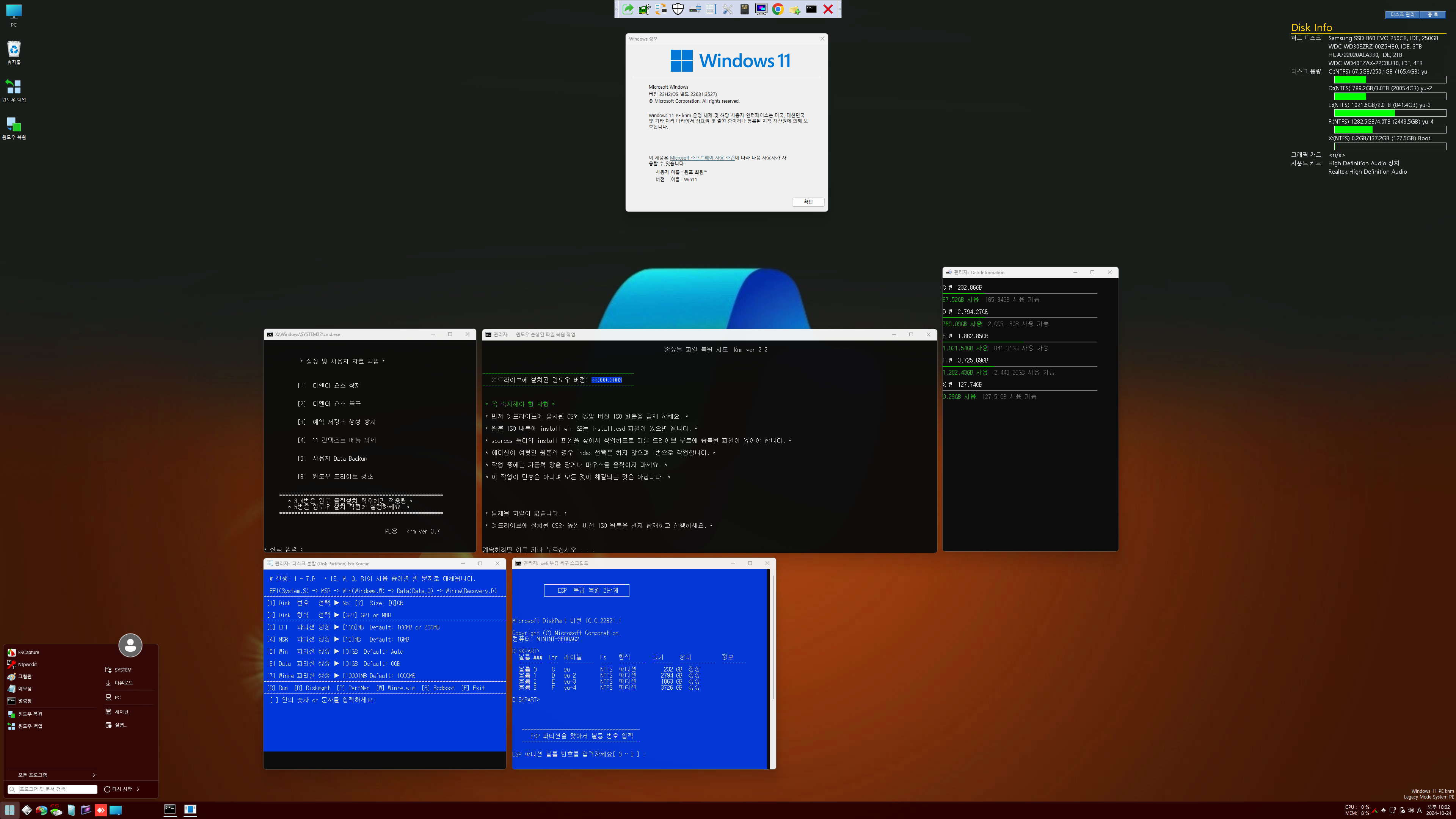Open the Recycle Bin desktop icon
This screenshot has width=1456, height=819.
14,53
